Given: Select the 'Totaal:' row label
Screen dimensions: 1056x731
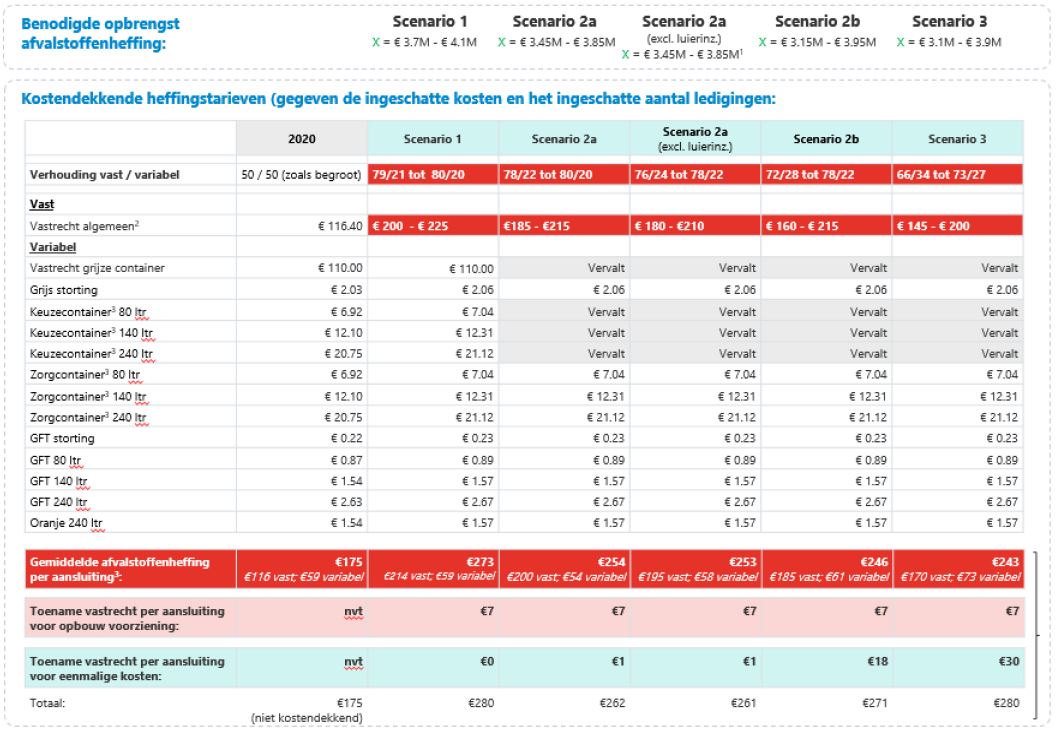Looking at the screenshot, I should [50, 703].
